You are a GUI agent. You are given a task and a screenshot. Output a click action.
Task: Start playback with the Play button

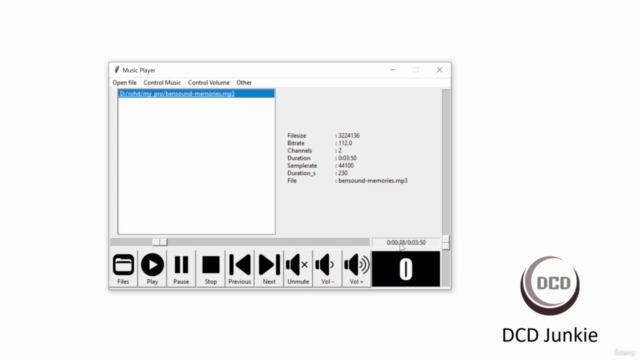[152, 269]
